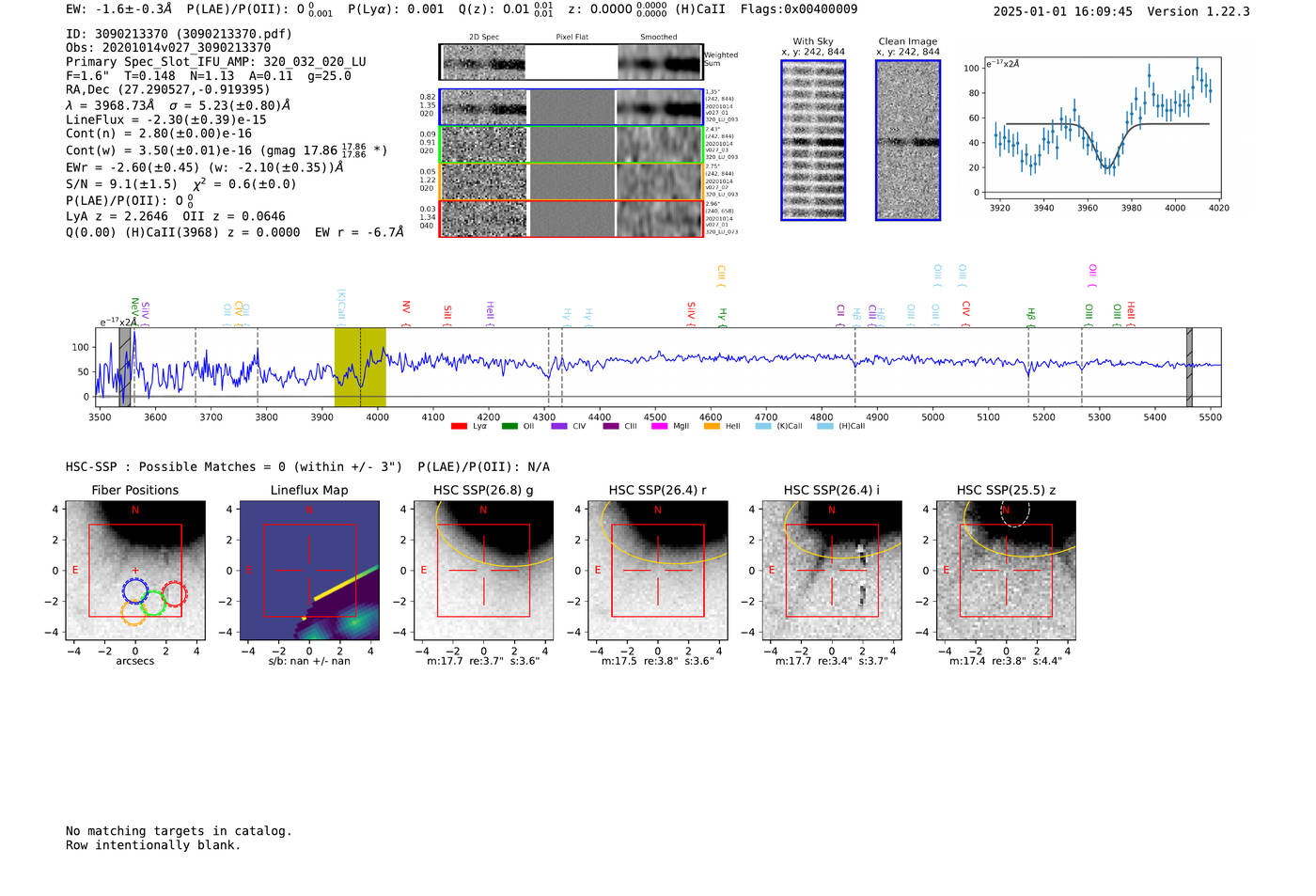
Task: Open the Gaussian line-fit plot near 3968Å
Action: [x=1102, y=128]
